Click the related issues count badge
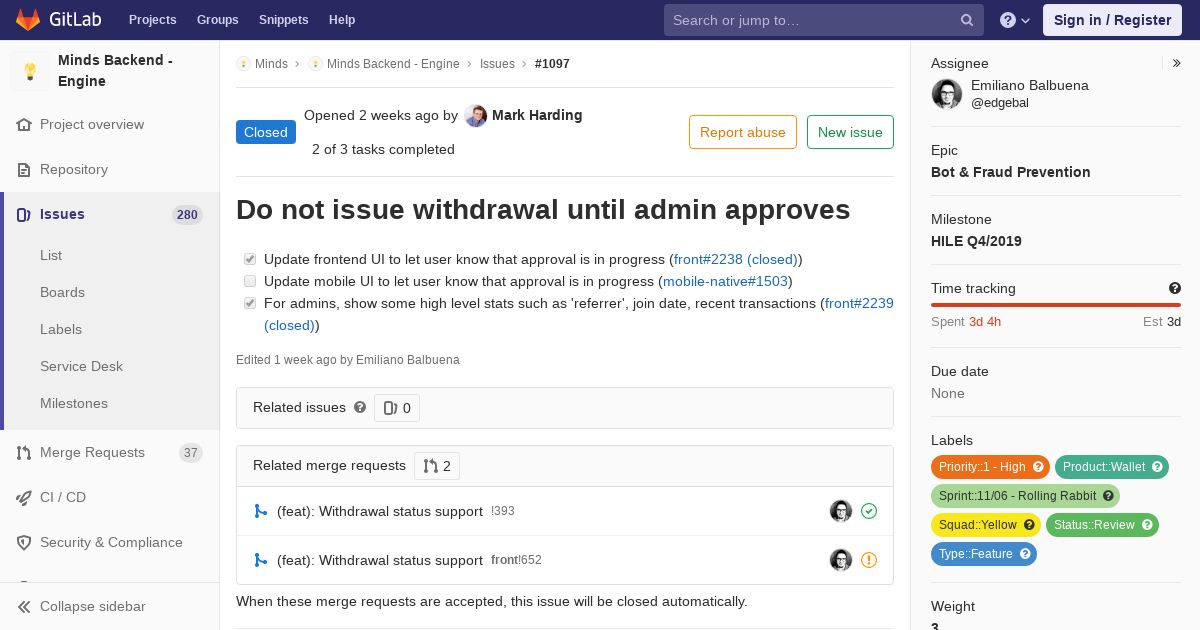Viewport: 1200px width, 630px height. (x=397, y=408)
